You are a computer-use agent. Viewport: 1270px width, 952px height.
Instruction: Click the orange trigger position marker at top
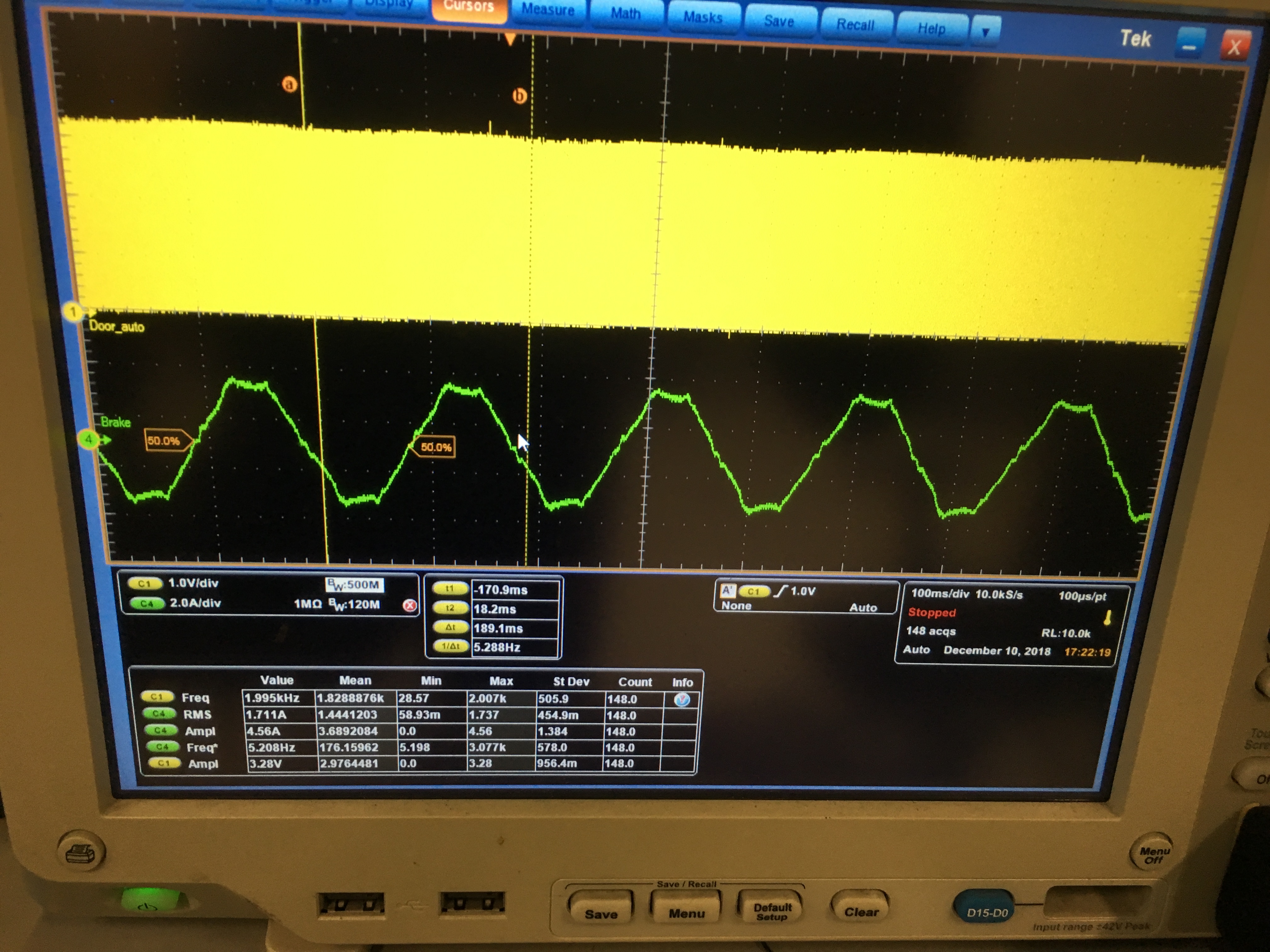510,39
